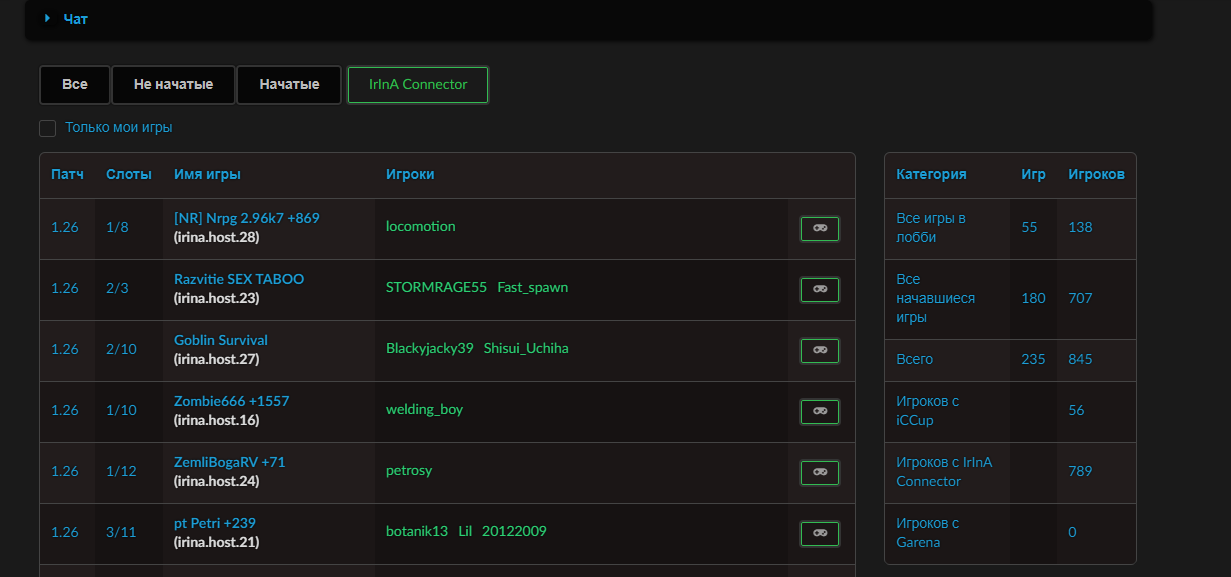Switch to the Начатые tab
The width and height of the screenshot is (1231, 577).
(x=289, y=85)
